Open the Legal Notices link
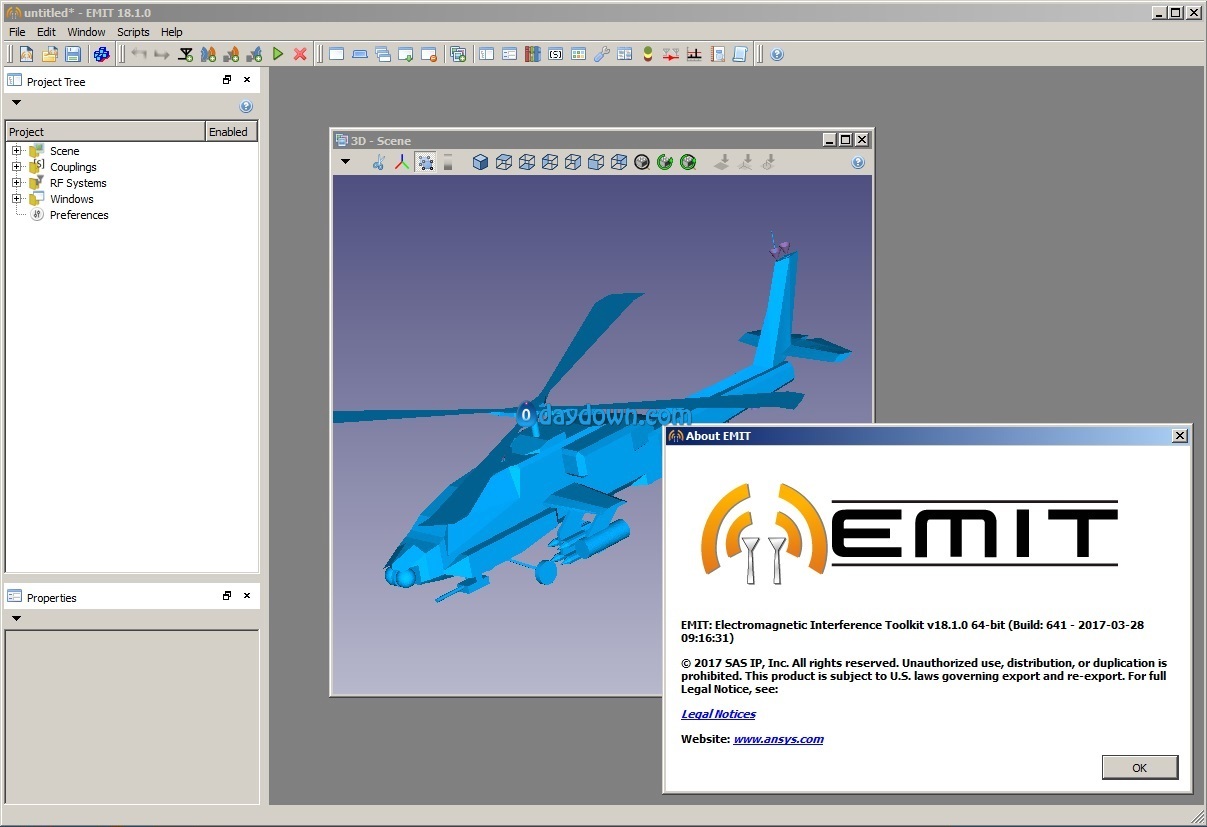This screenshot has width=1207, height=827. (x=718, y=714)
